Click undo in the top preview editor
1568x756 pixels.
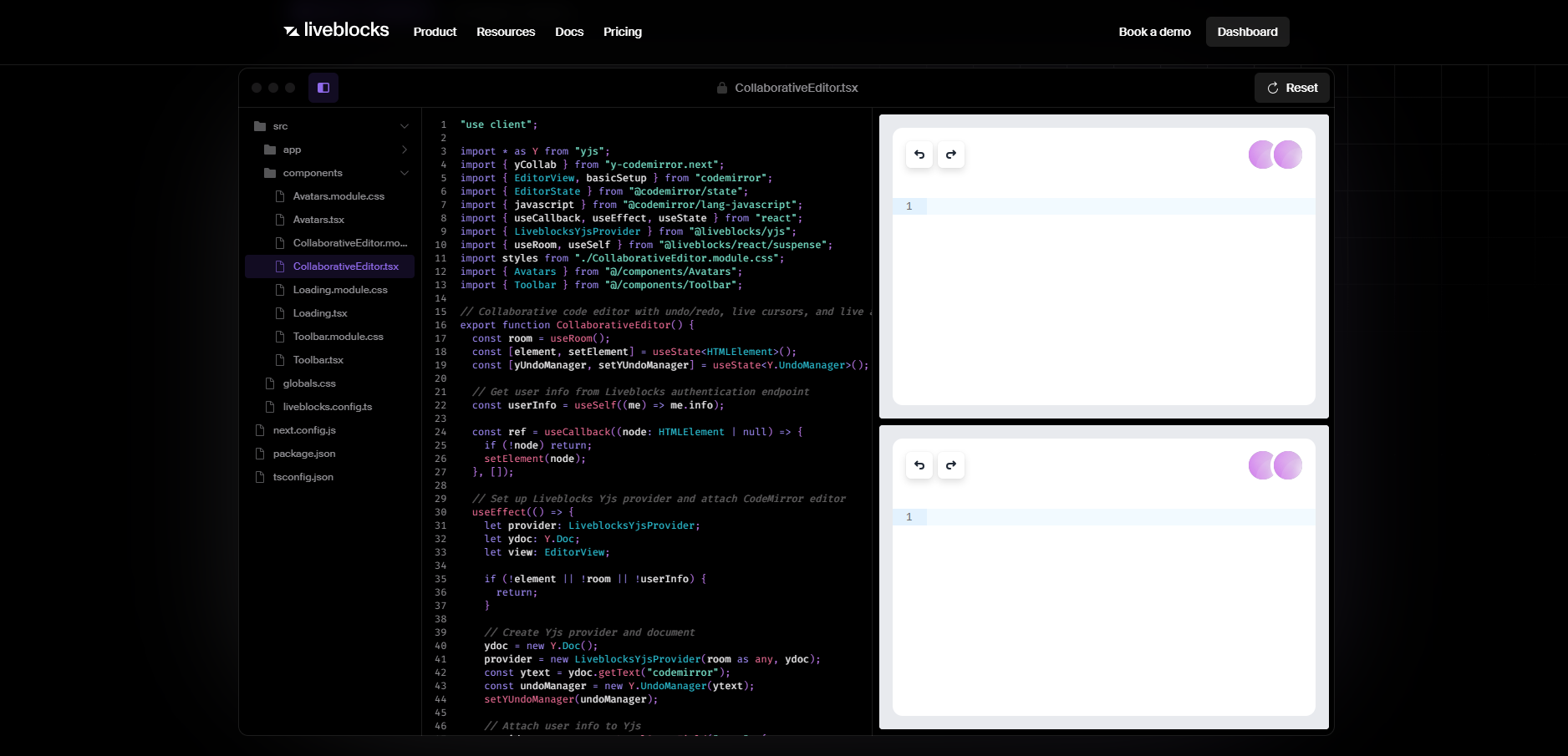[x=919, y=155]
